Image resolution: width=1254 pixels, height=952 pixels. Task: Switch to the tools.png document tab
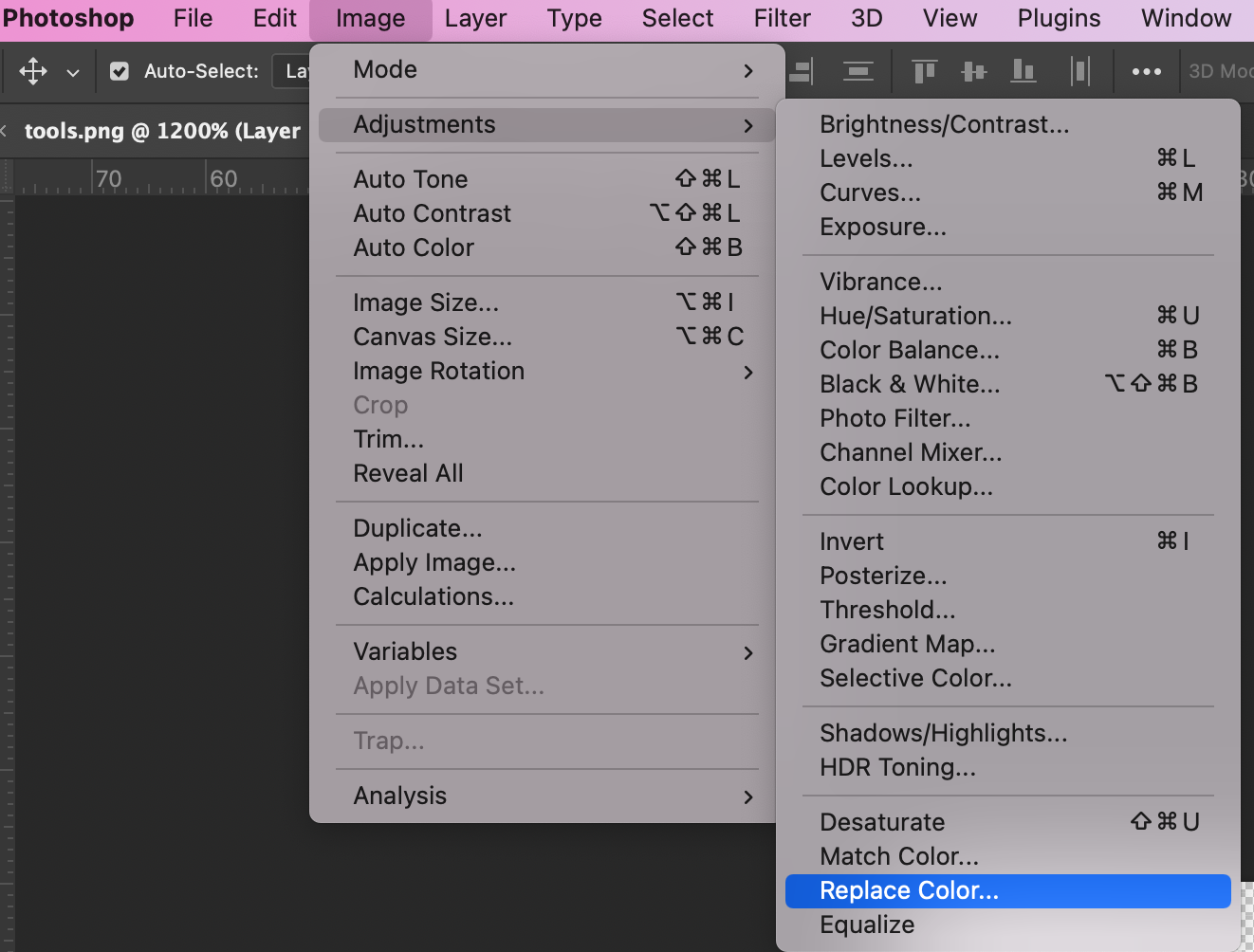tap(162, 131)
